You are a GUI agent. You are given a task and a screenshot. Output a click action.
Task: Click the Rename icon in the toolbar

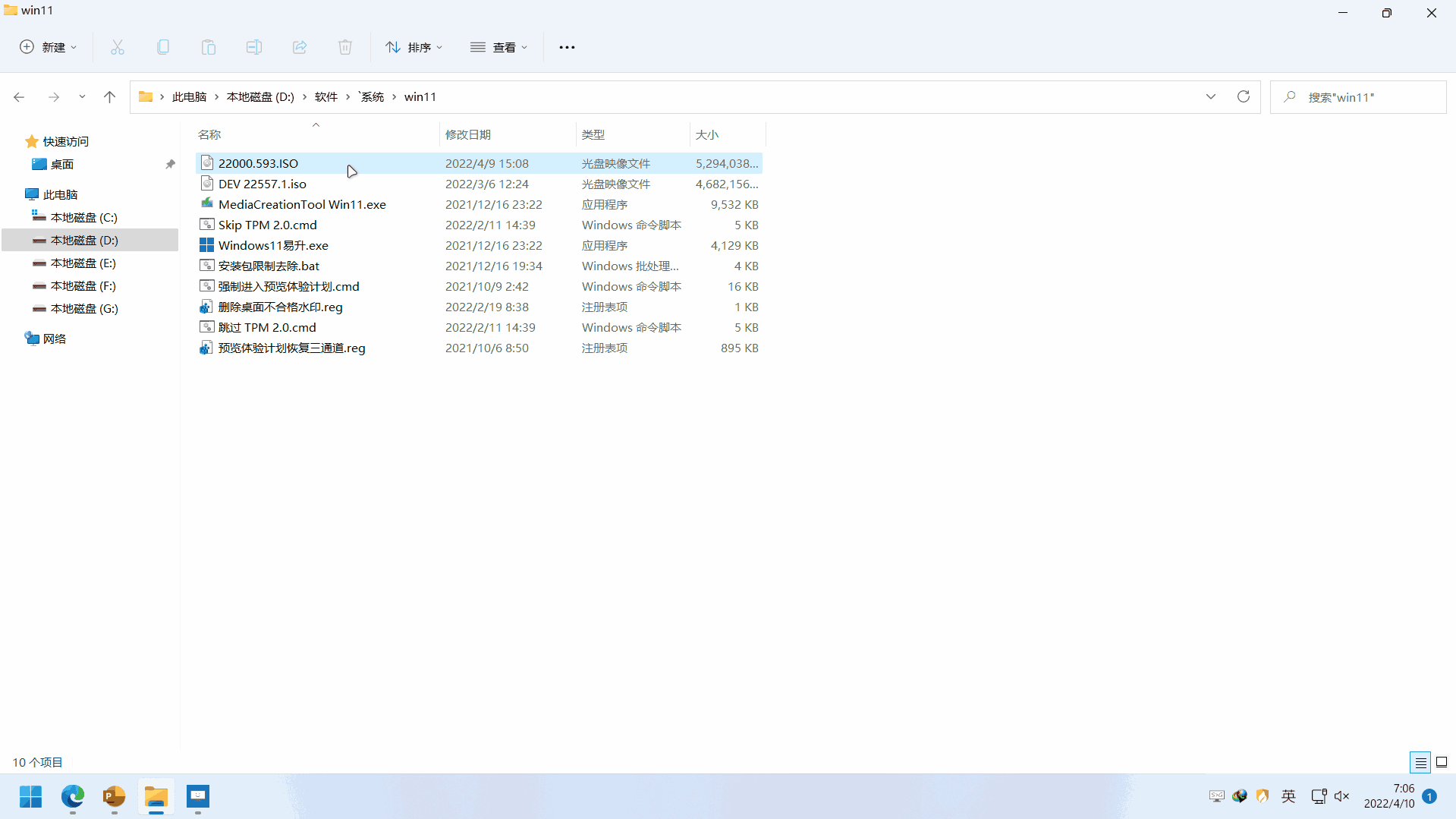pos(253,46)
